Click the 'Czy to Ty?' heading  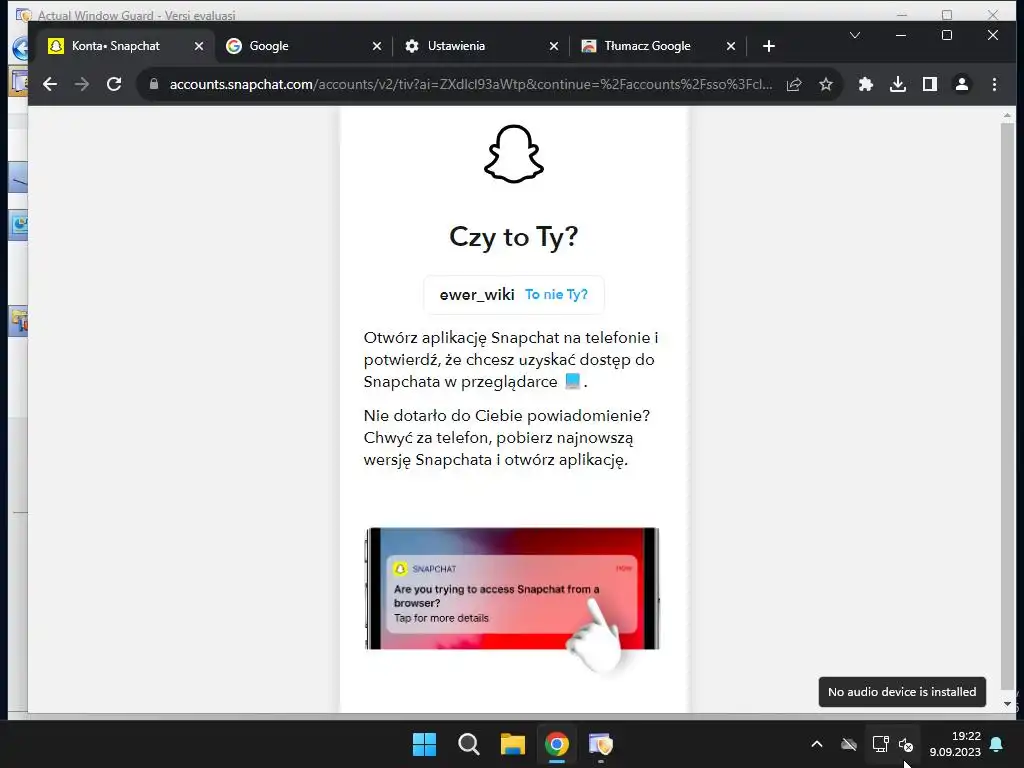[514, 237]
